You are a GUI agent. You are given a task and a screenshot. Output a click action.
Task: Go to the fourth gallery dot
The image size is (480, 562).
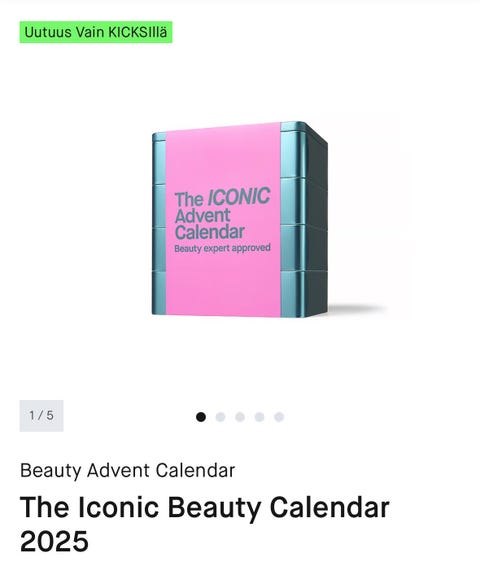259,417
